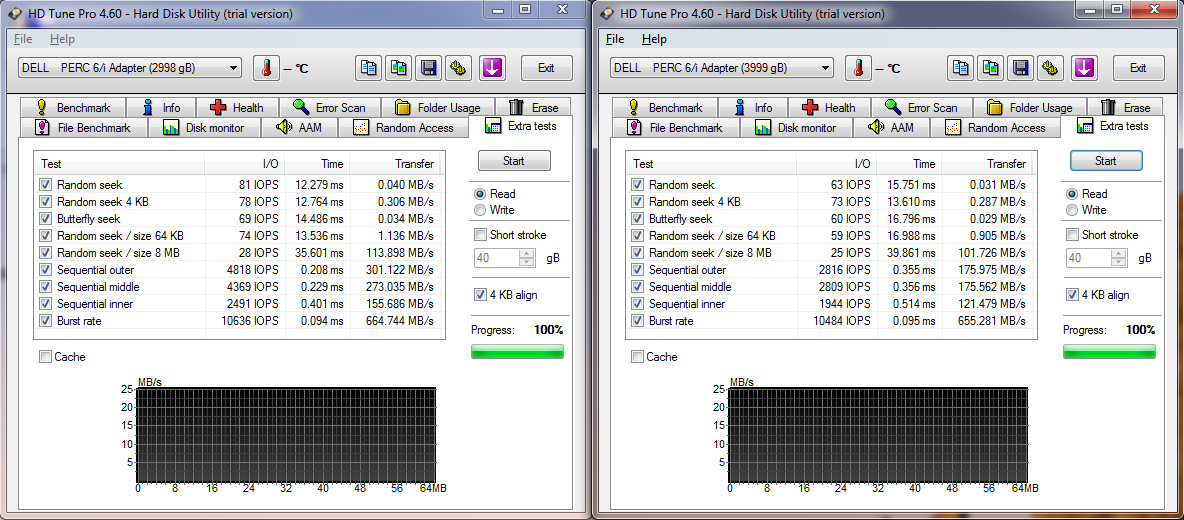Sort by Time column in left window
Image resolution: width=1184 pixels, height=520 pixels.
click(317, 164)
